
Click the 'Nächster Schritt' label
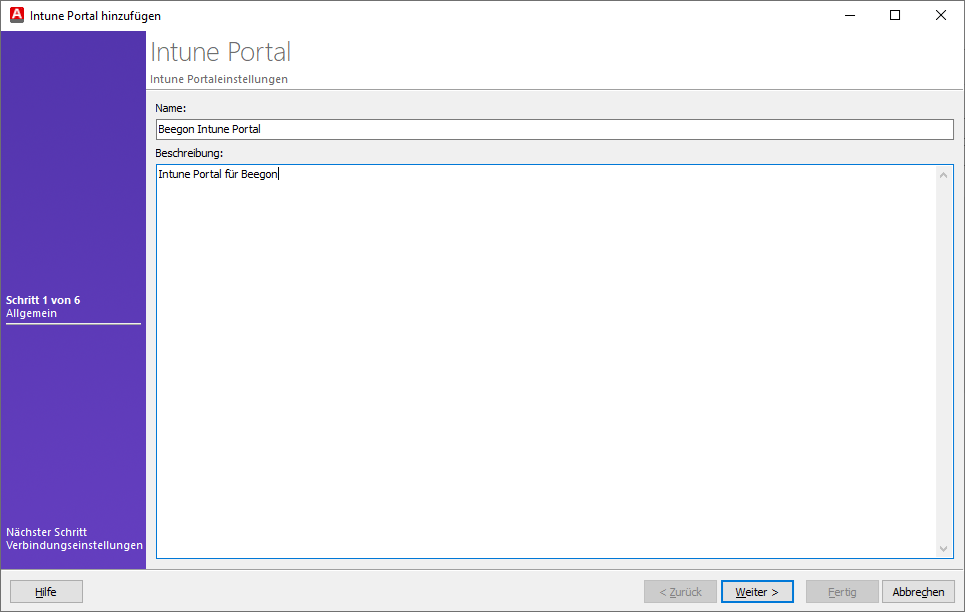pos(47,532)
